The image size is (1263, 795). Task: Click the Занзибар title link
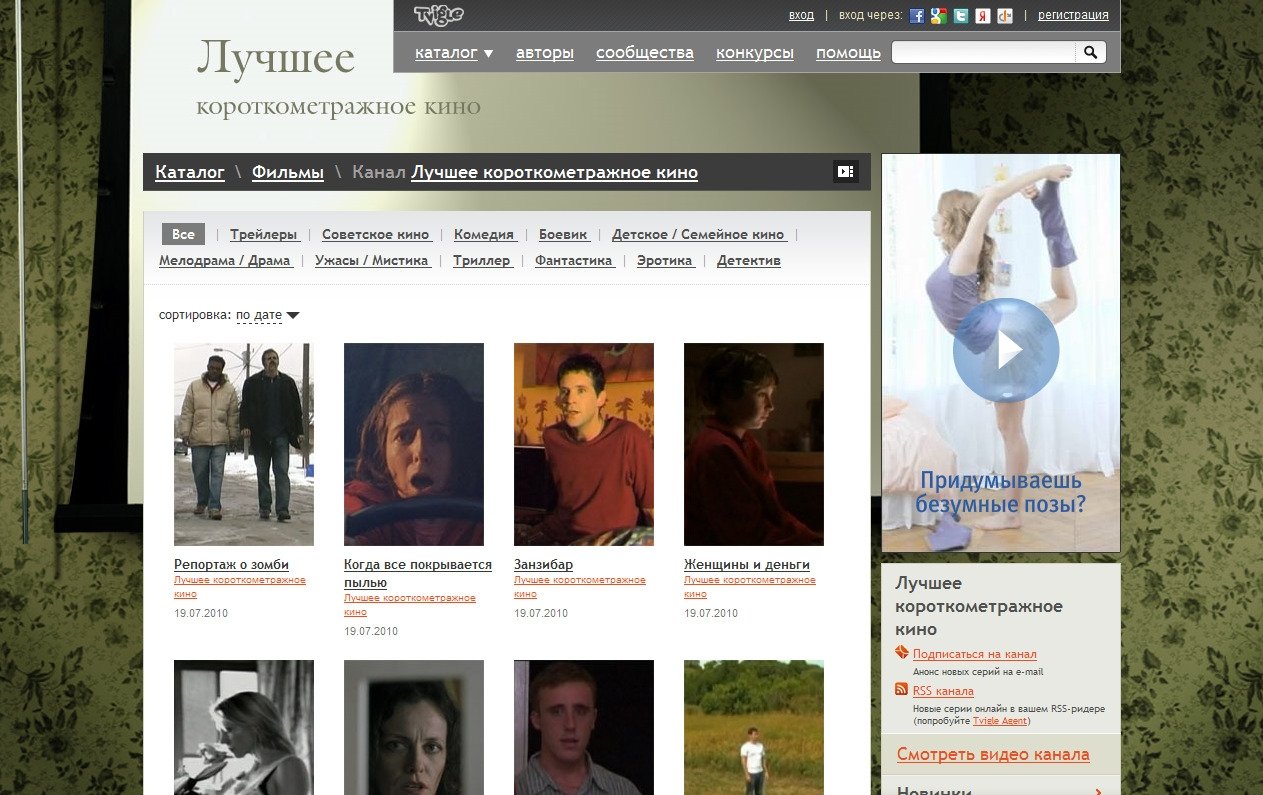[543, 564]
